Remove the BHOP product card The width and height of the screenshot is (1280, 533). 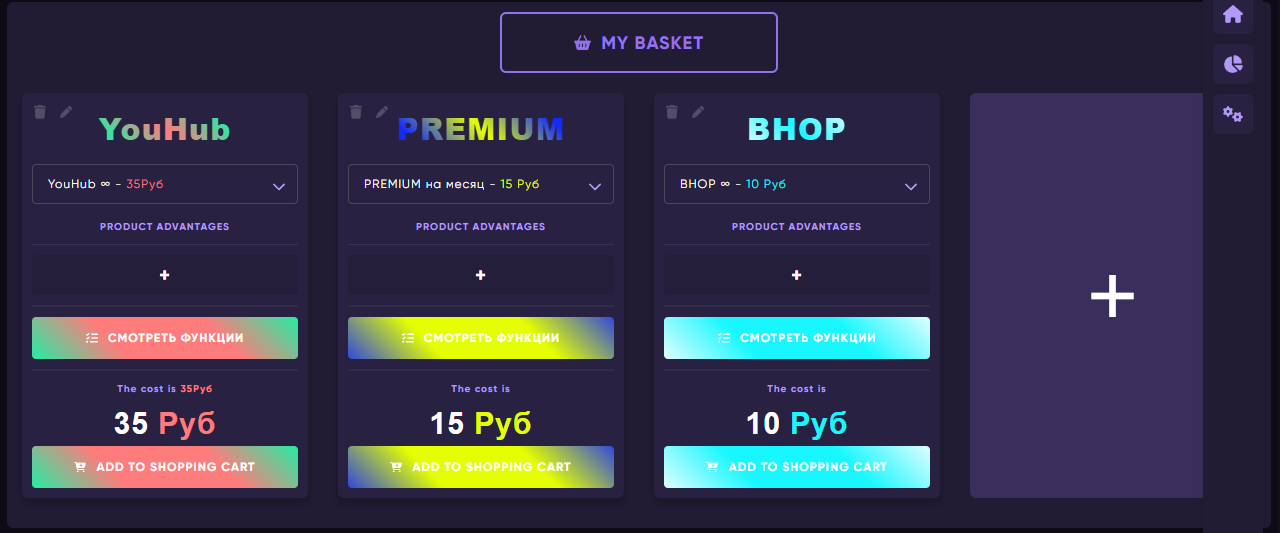[x=672, y=112]
